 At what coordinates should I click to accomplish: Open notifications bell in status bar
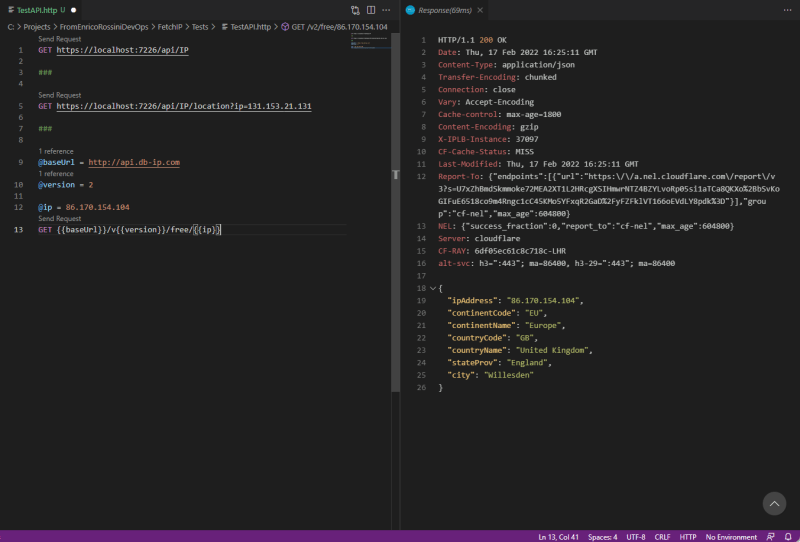[x=788, y=537]
